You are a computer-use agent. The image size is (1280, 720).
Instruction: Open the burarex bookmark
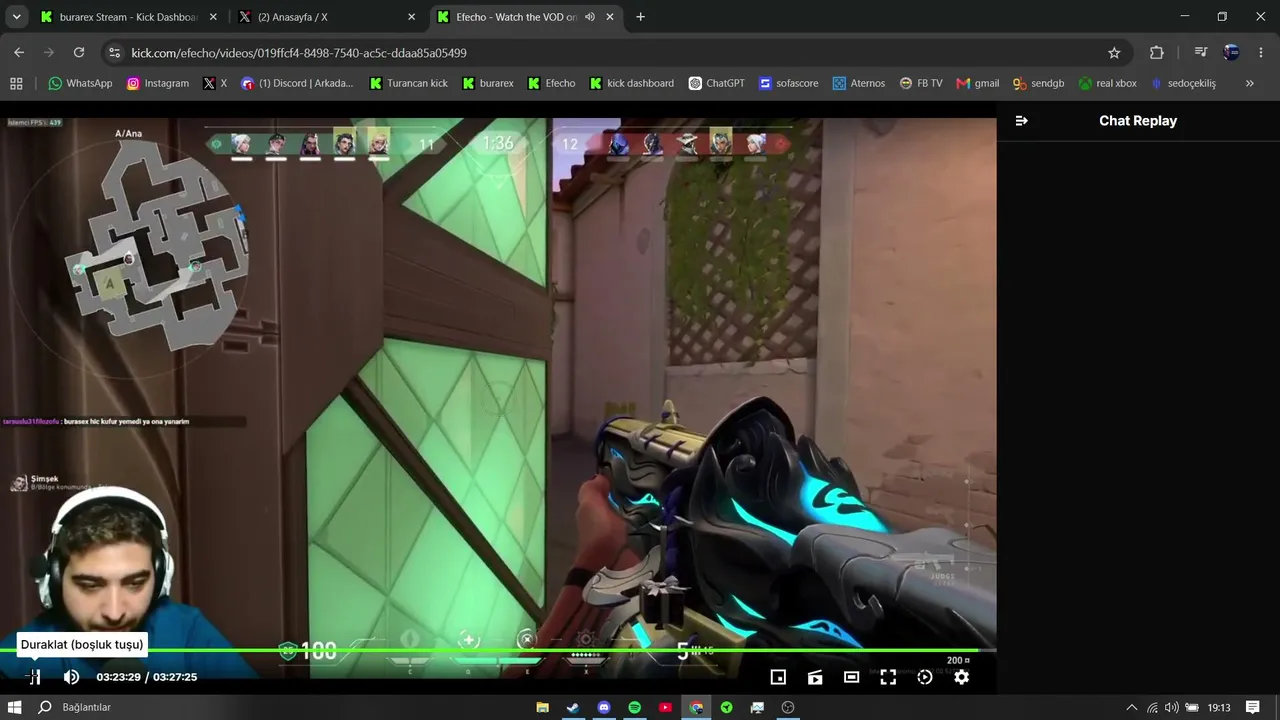tap(488, 83)
